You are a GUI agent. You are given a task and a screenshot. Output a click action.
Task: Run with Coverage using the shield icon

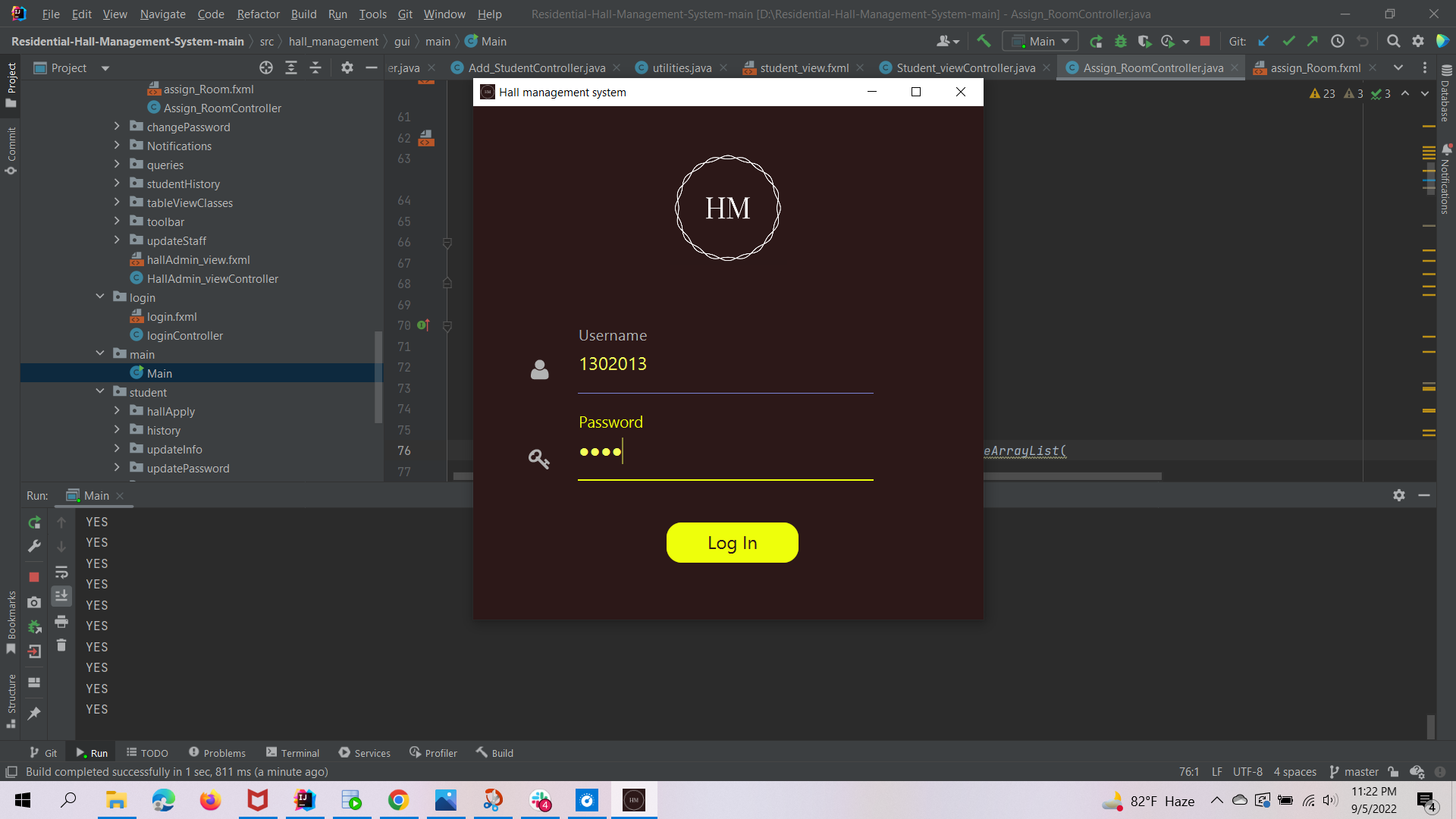coord(1144,42)
